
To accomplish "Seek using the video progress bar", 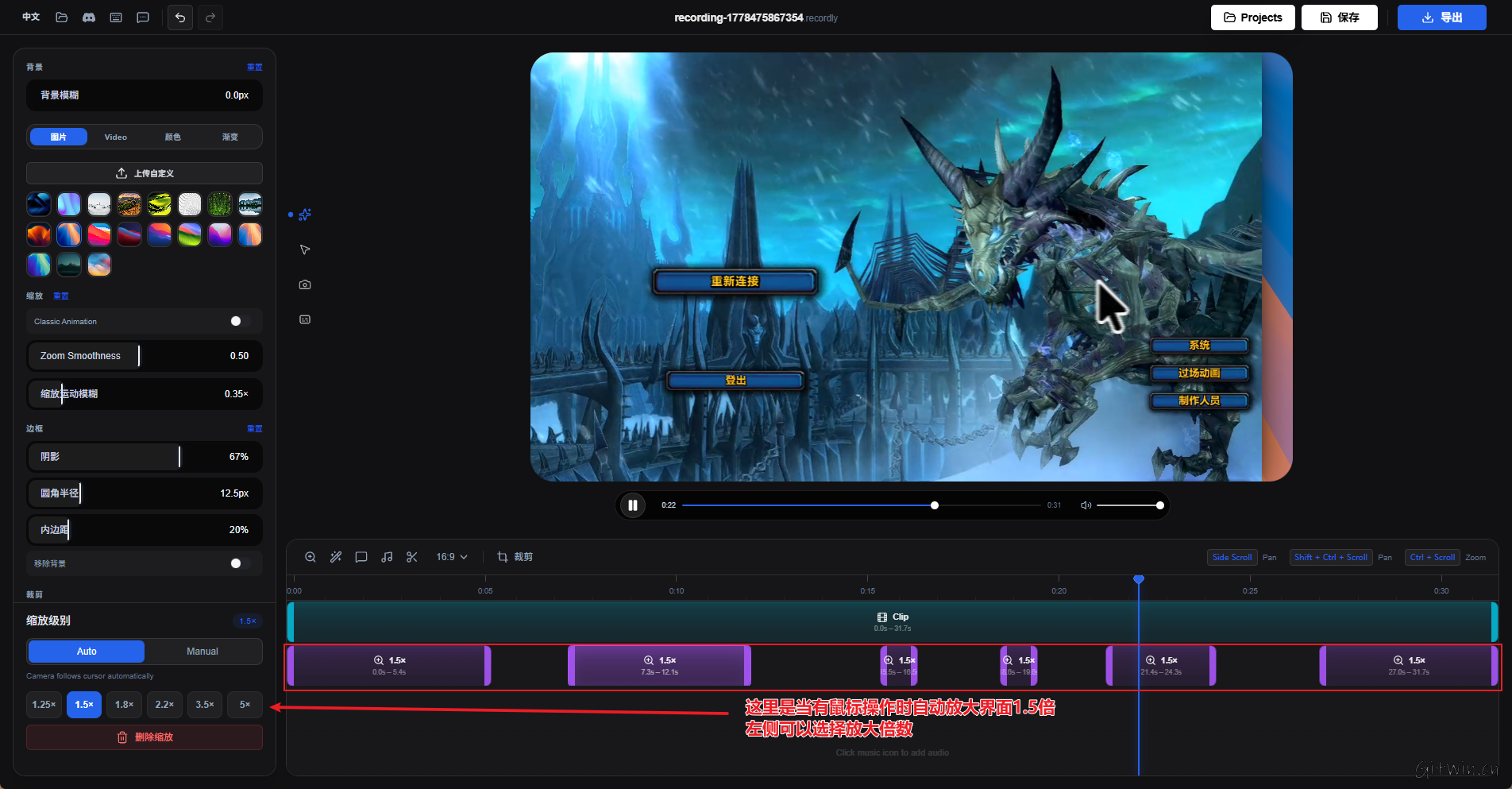I will [862, 505].
